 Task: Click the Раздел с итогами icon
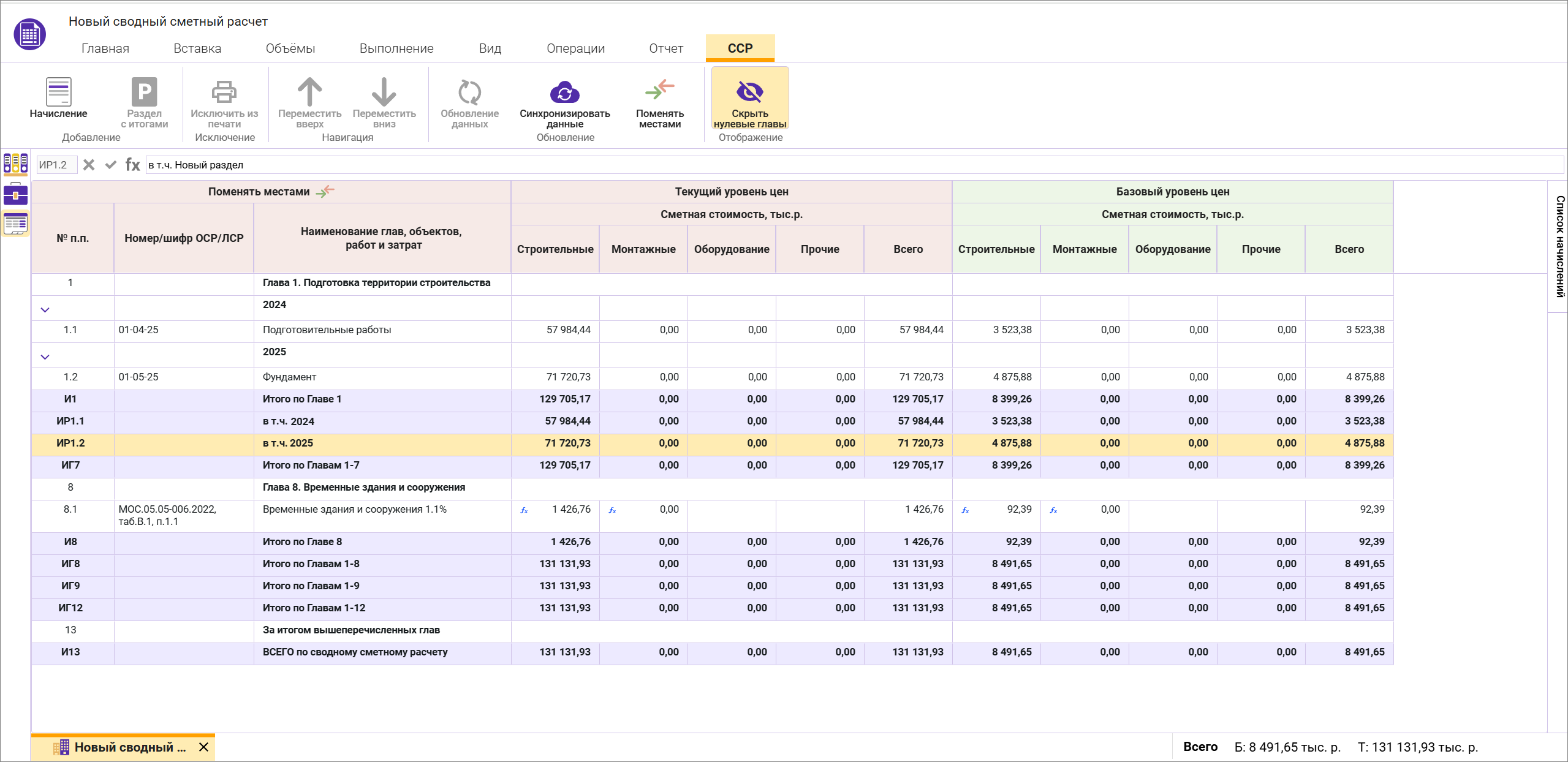[x=144, y=92]
